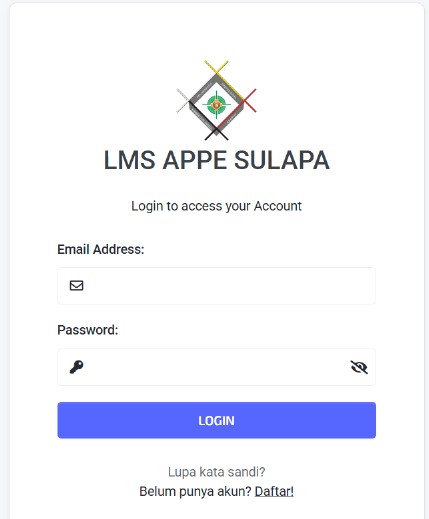429x519 pixels.
Task: Click the yellow cross atop the logo
Action: pyautogui.click(x=216, y=67)
